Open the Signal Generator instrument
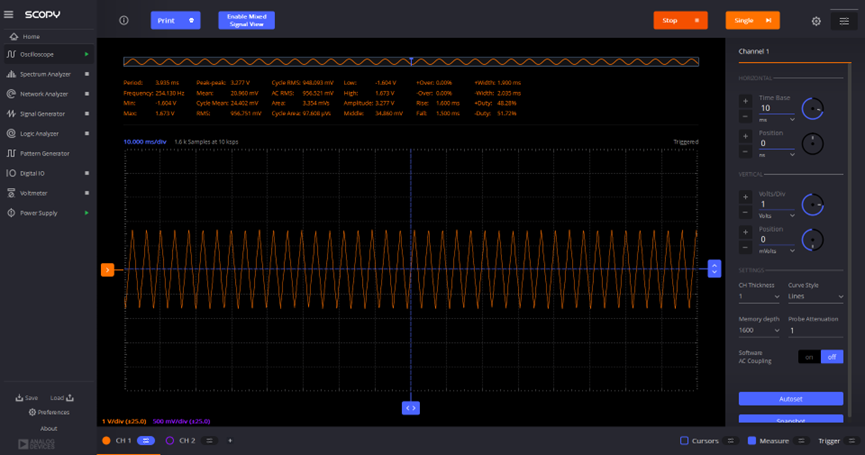The height and width of the screenshot is (455, 865). [36, 114]
